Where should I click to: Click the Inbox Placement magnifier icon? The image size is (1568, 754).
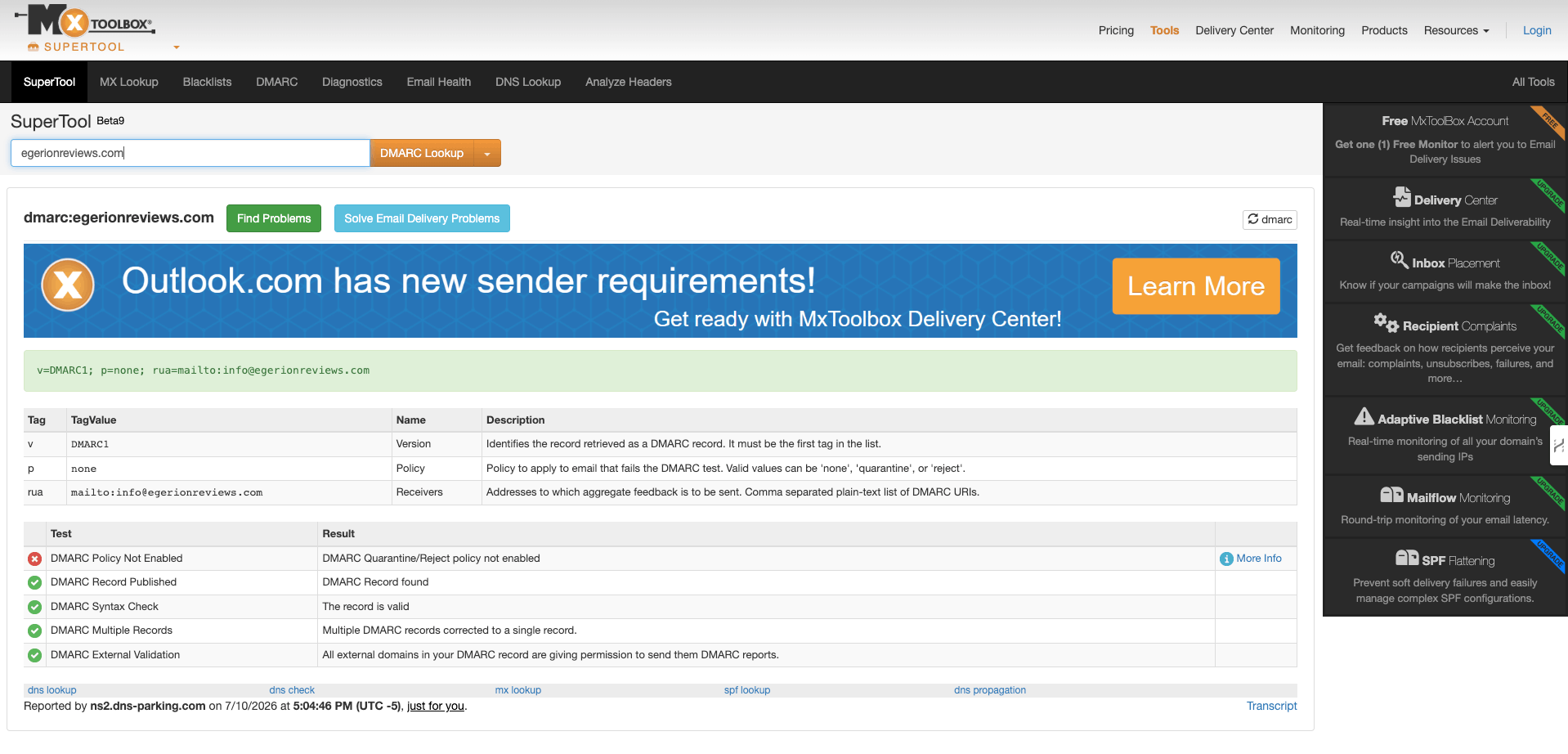click(x=1400, y=260)
